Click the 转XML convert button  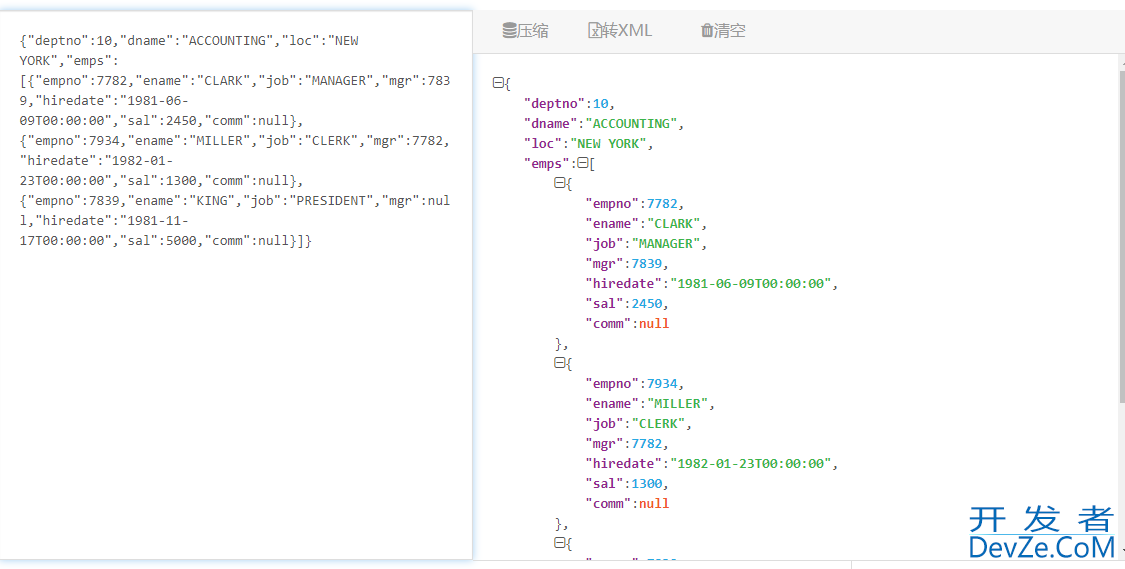(620, 30)
